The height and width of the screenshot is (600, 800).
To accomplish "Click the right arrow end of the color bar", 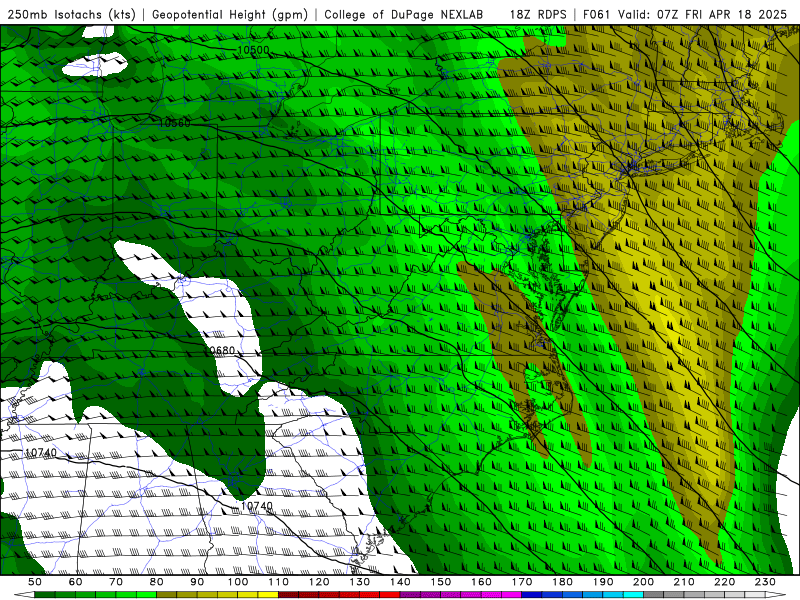I will click(x=776, y=595).
